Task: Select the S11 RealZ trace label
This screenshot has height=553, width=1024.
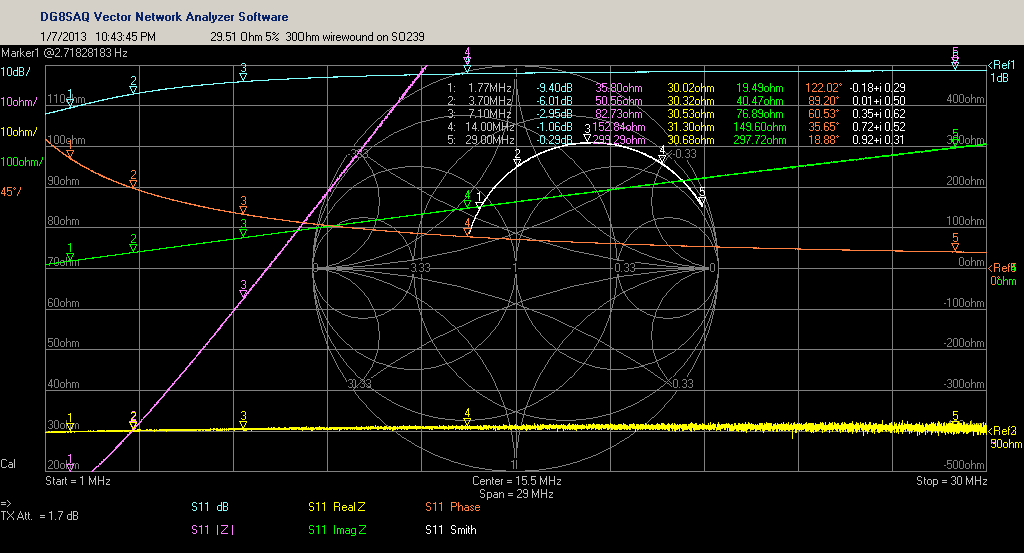Action: pos(337,507)
